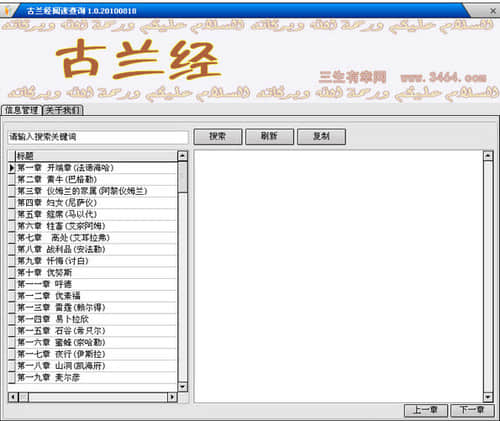Select row 第一三章 雷霆
Screen dimensions: 500x421
(x=96, y=308)
